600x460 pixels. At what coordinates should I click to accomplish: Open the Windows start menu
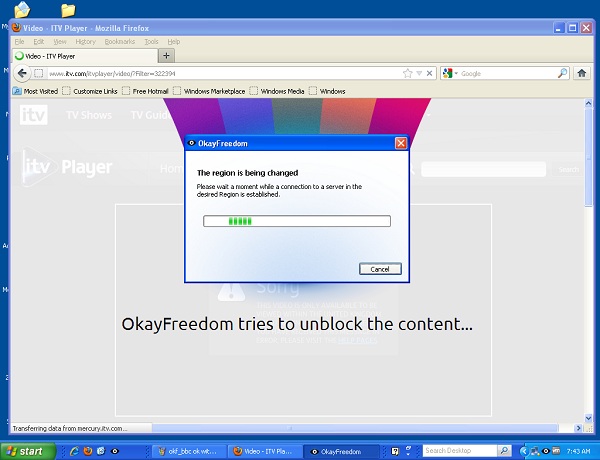tap(28, 451)
